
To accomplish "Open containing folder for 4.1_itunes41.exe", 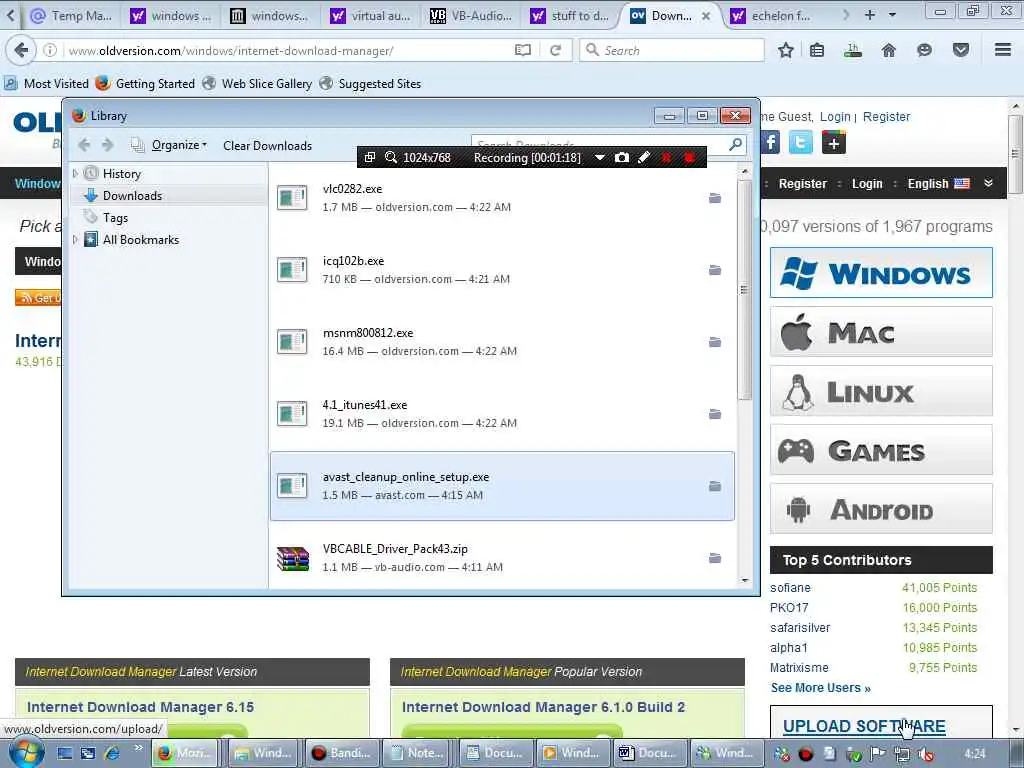I will (x=715, y=414).
